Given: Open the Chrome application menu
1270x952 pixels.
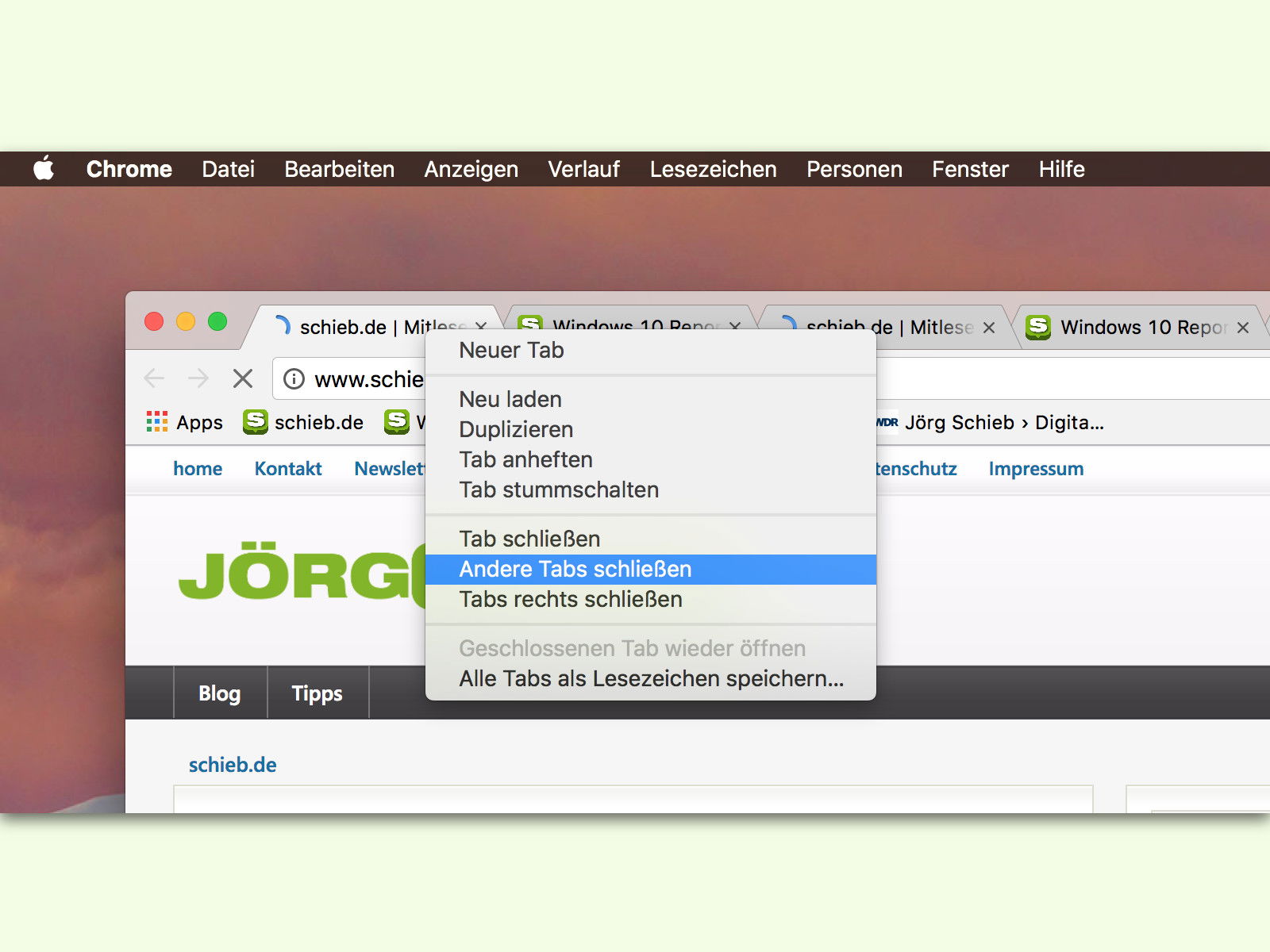Looking at the screenshot, I should pos(129,169).
